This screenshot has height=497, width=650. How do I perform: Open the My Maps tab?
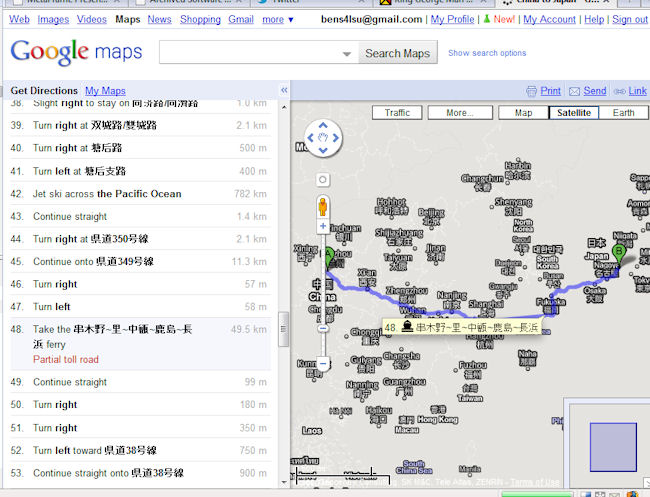105,91
